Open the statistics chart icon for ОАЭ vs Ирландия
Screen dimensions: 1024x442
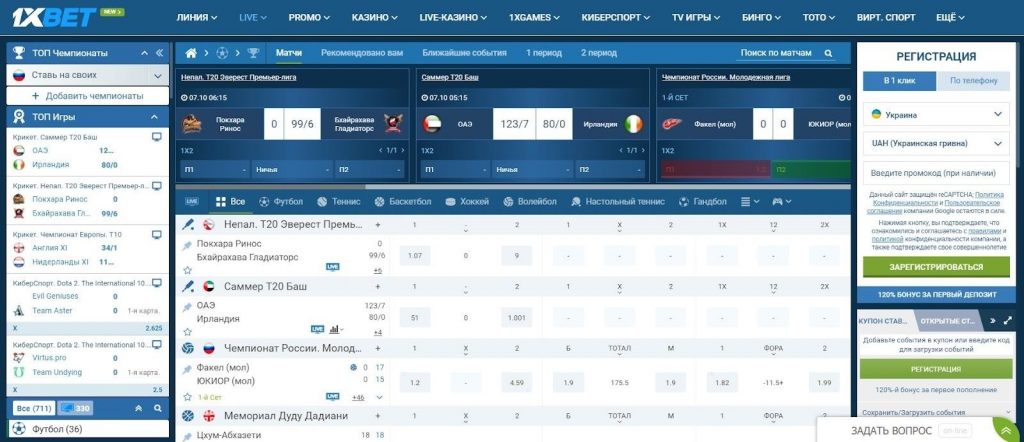click(x=335, y=329)
